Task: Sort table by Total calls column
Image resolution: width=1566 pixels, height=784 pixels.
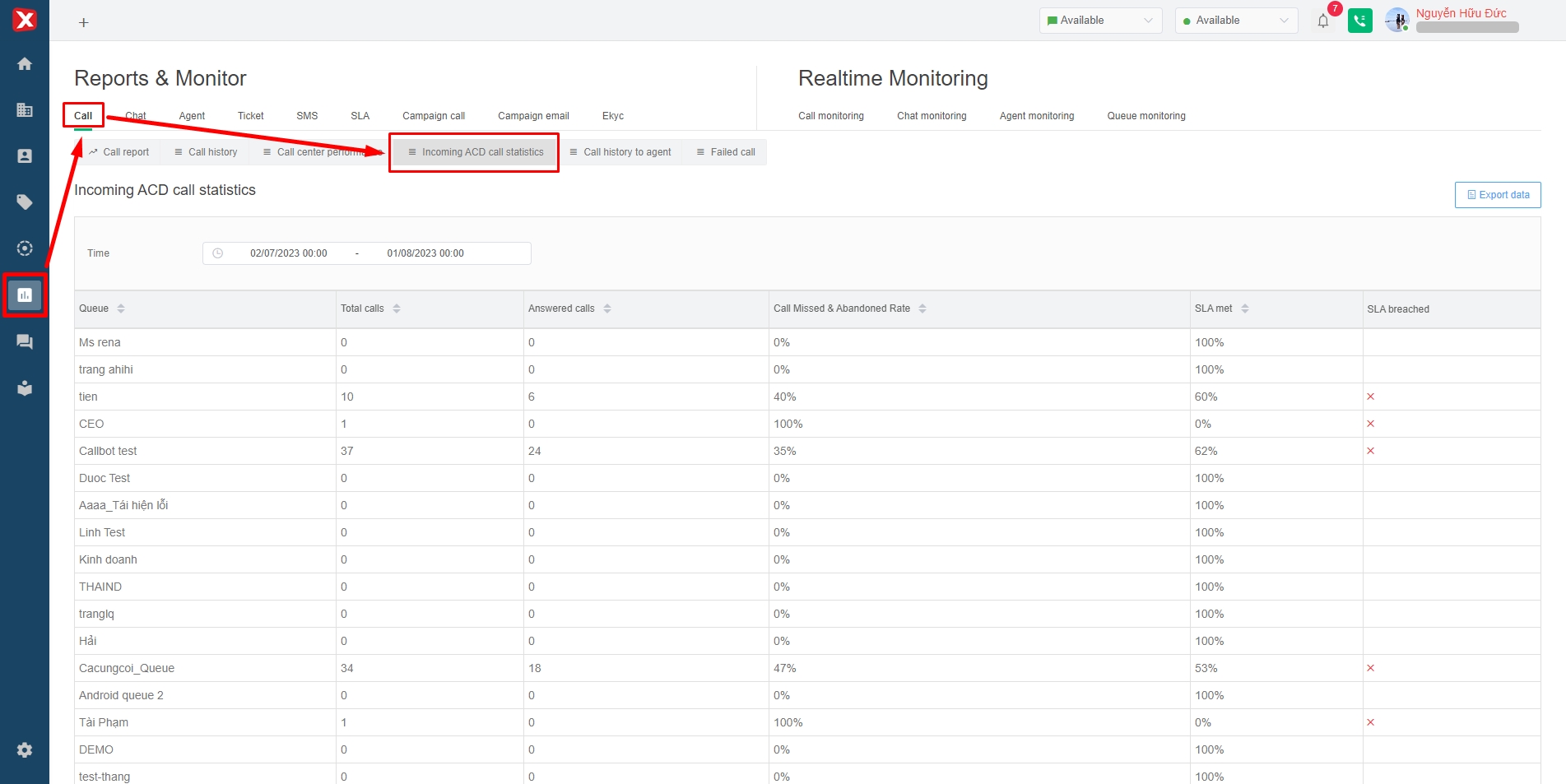Action: [x=397, y=308]
